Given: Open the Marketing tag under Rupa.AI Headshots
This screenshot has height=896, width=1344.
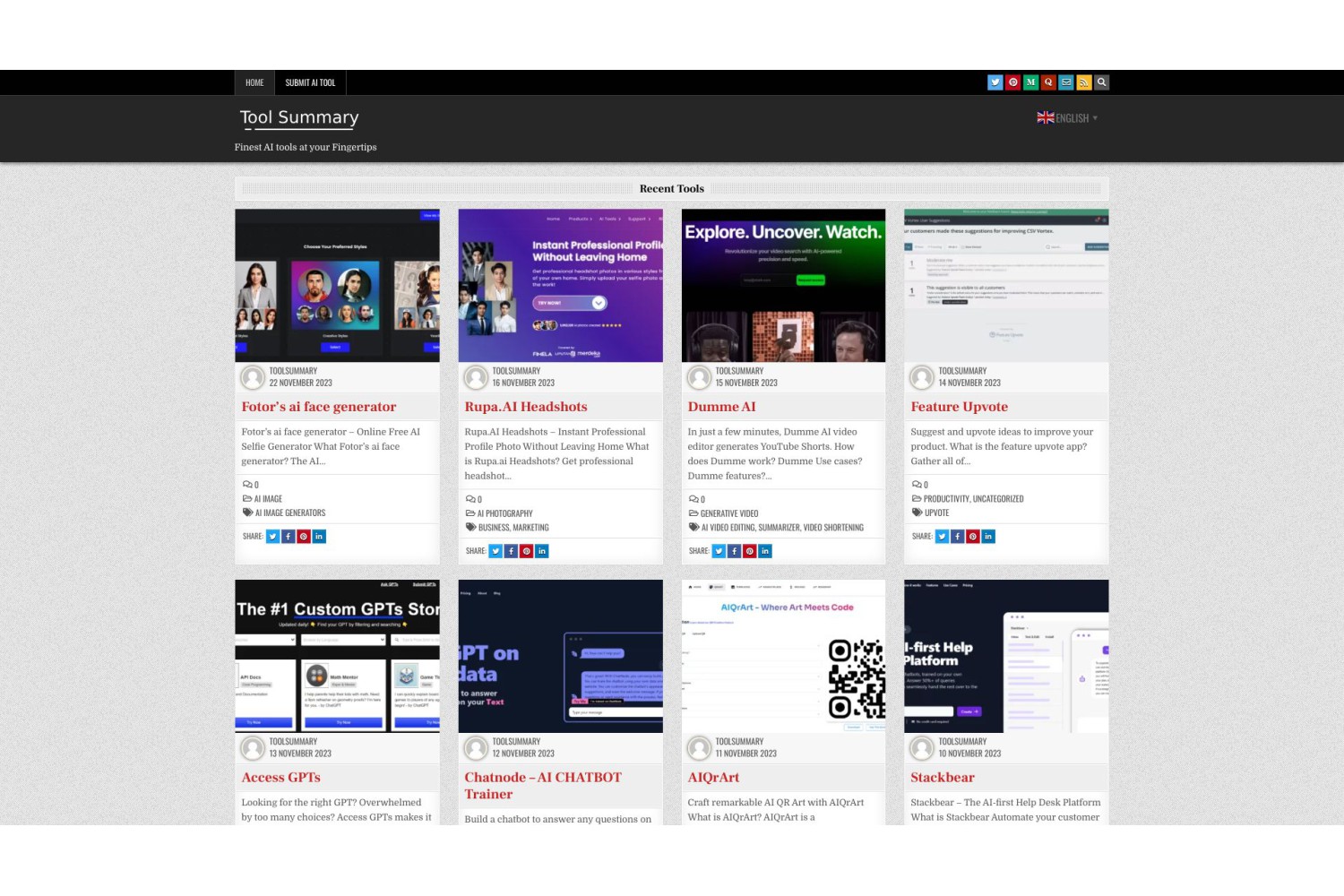Looking at the screenshot, I should point(531,528).
